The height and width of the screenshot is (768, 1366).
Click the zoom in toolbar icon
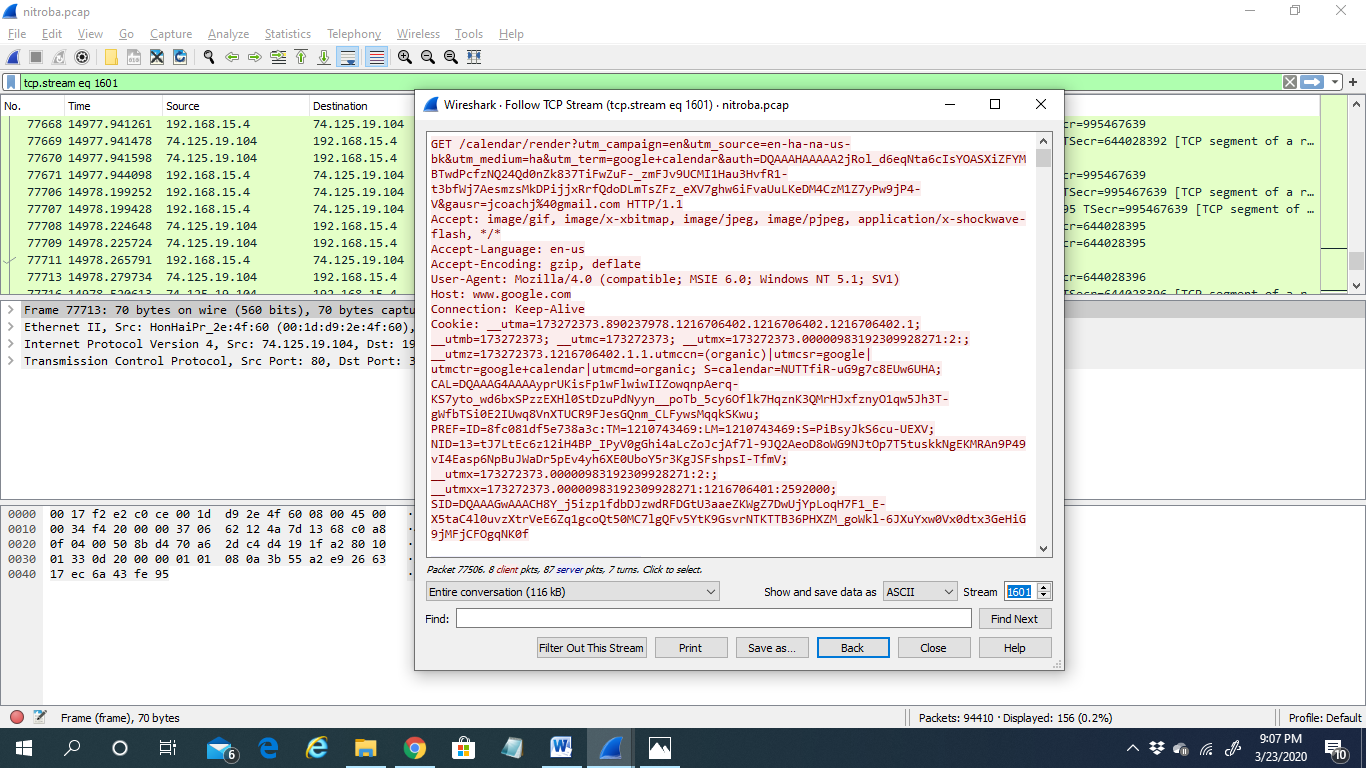(404, 58)
